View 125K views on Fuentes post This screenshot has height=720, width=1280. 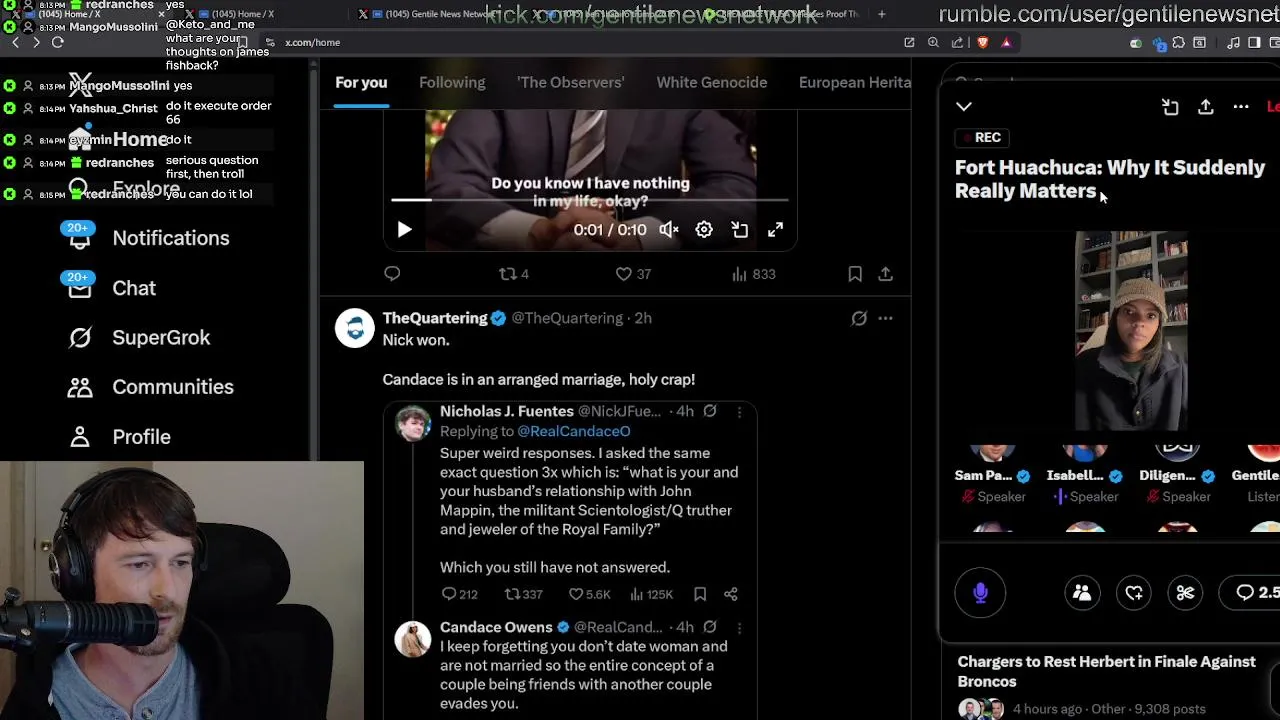651,594
